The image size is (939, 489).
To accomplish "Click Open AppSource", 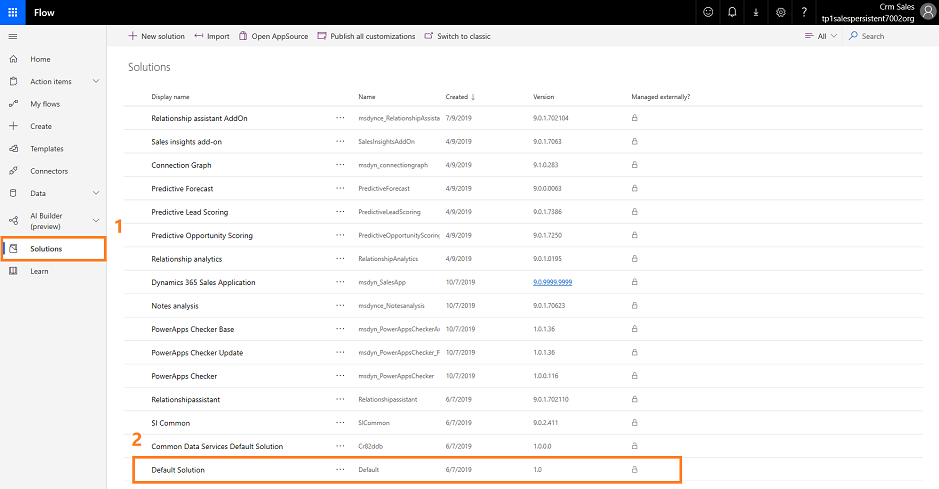I will pyautogui.click(x=274, y=36).
